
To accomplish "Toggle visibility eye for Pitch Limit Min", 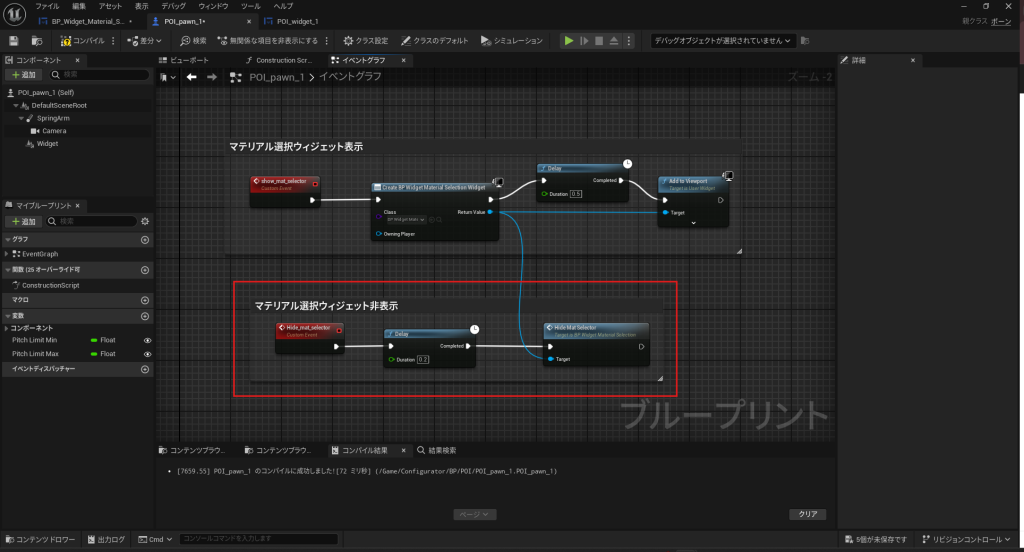I will tap(147, 340).
